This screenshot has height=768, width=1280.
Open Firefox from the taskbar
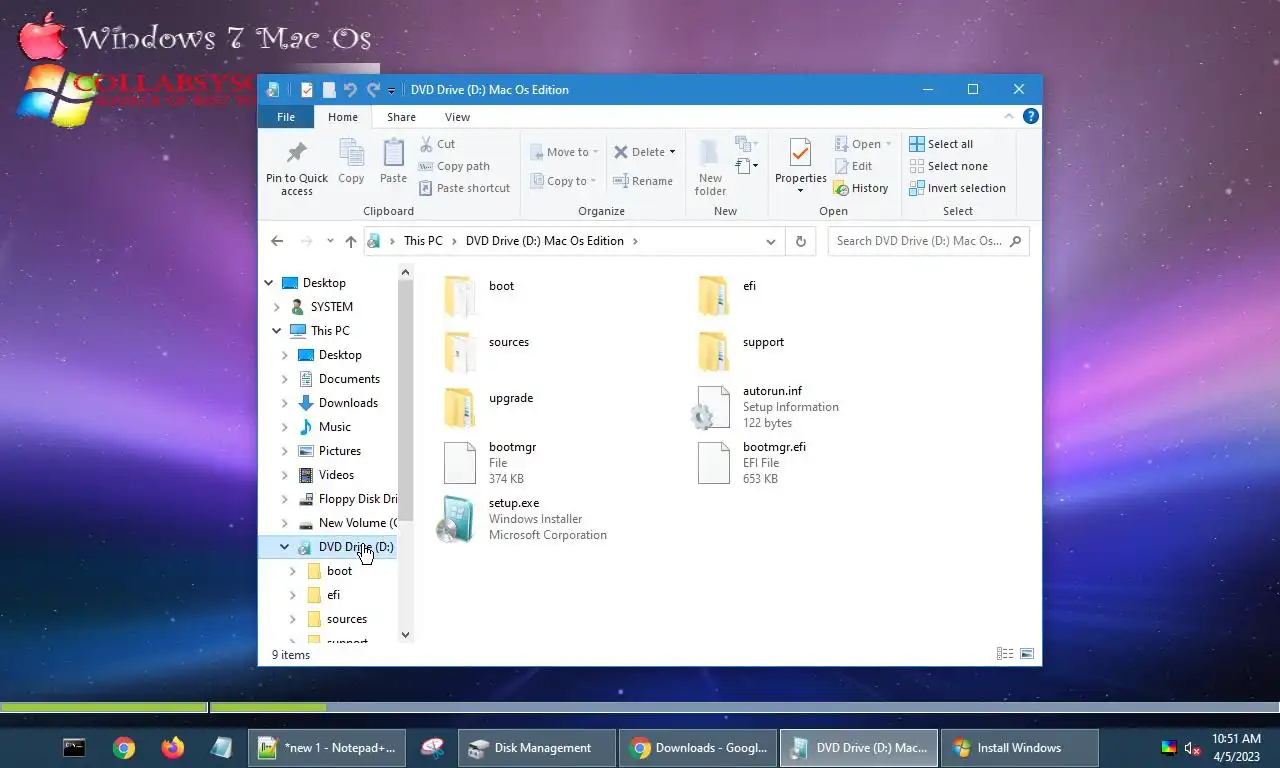point(173,748)
